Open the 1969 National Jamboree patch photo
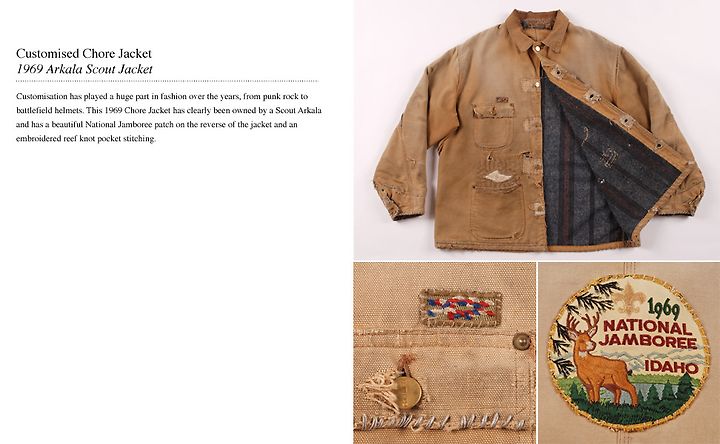 coord(629,353)
